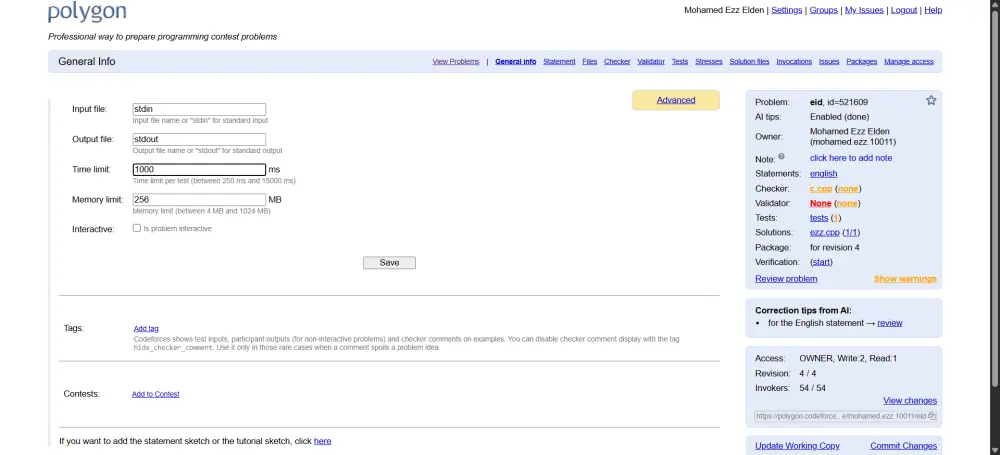Click "click here to add note"
1000x455 pixels.
point(851,158)
